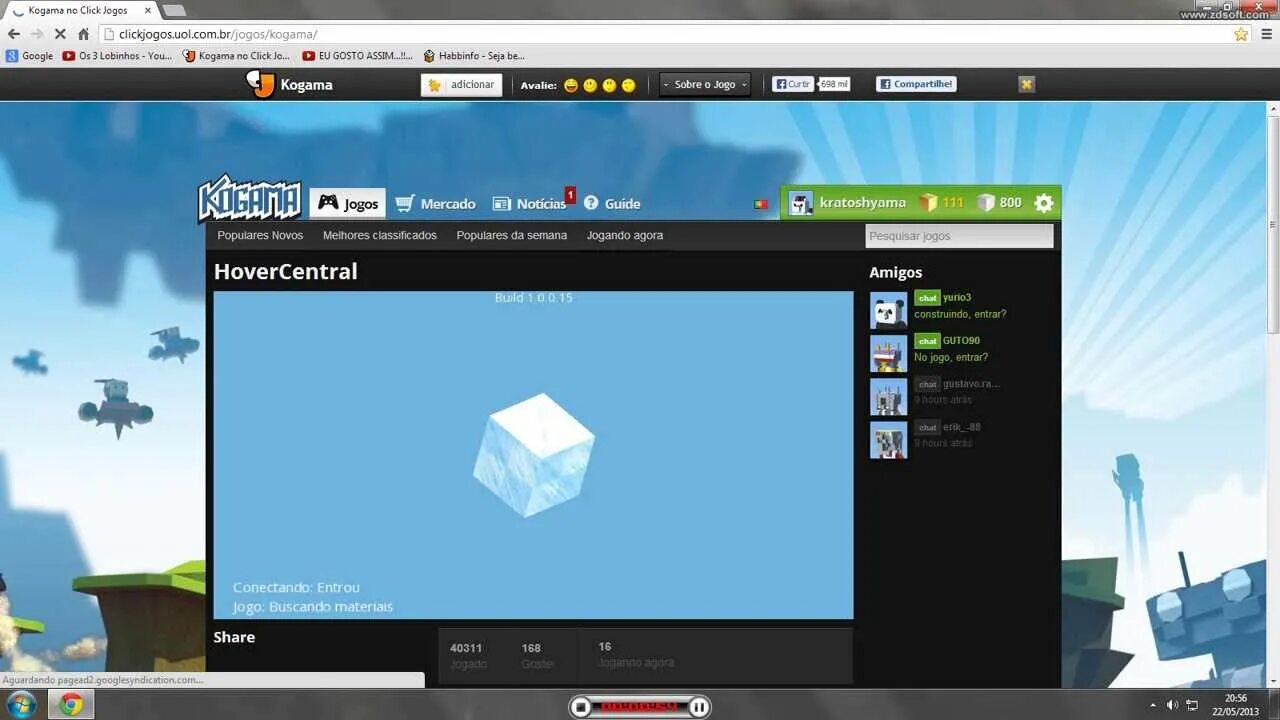Open 'EU GOSTO ASSIM' bookmark
Screen dimensions: 1280x720
pyautogui.click(x=357, y=56)
